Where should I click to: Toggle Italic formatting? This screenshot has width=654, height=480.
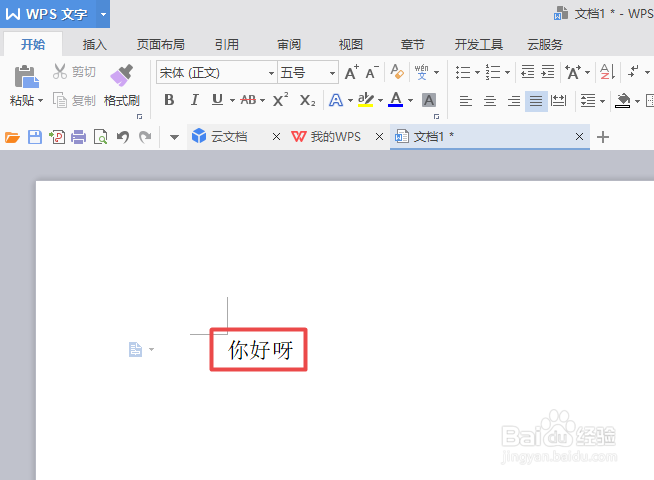(194, 100)
